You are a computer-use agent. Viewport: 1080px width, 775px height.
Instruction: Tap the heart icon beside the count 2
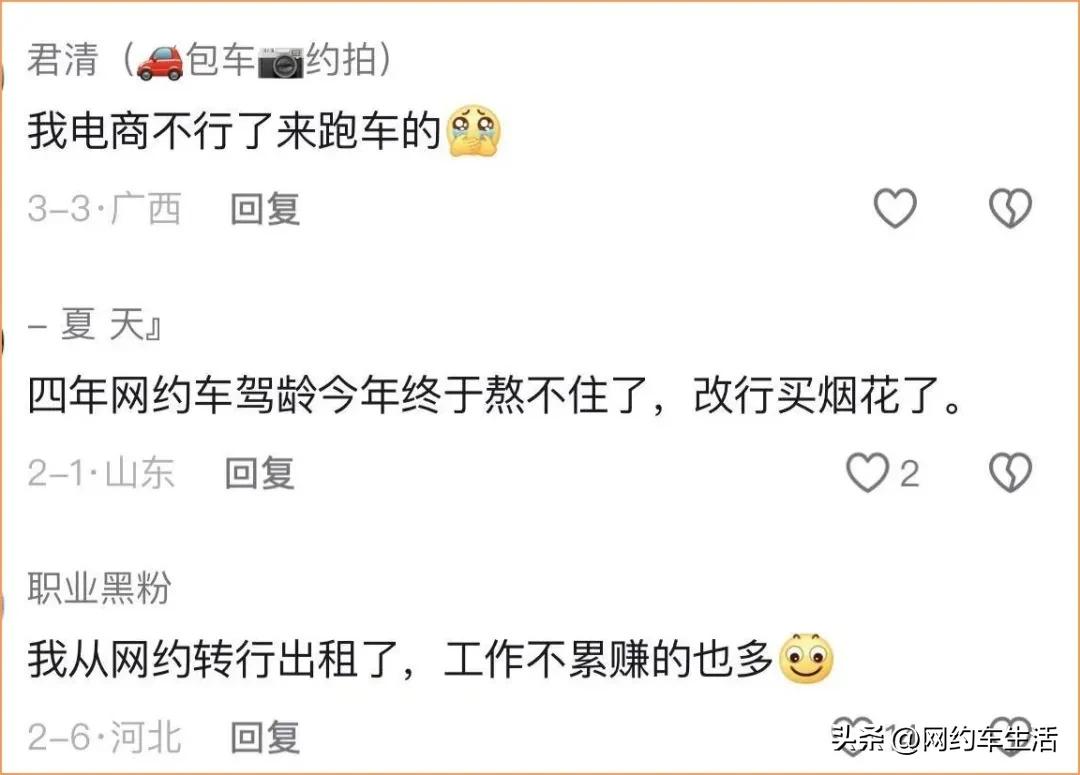coord(869,474)
